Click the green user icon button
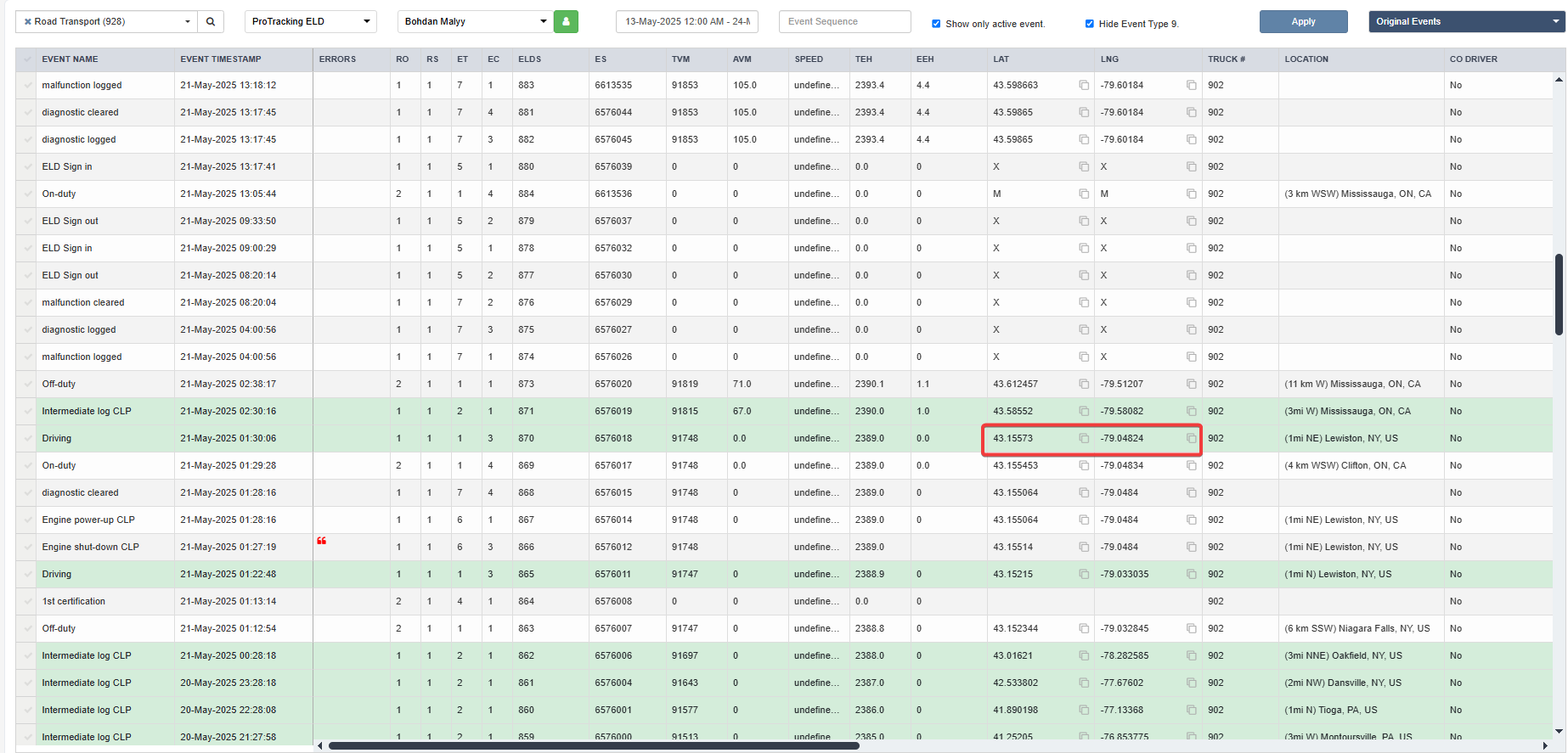The width and height of the screenshot is (1568, 753). pos(566,21)
